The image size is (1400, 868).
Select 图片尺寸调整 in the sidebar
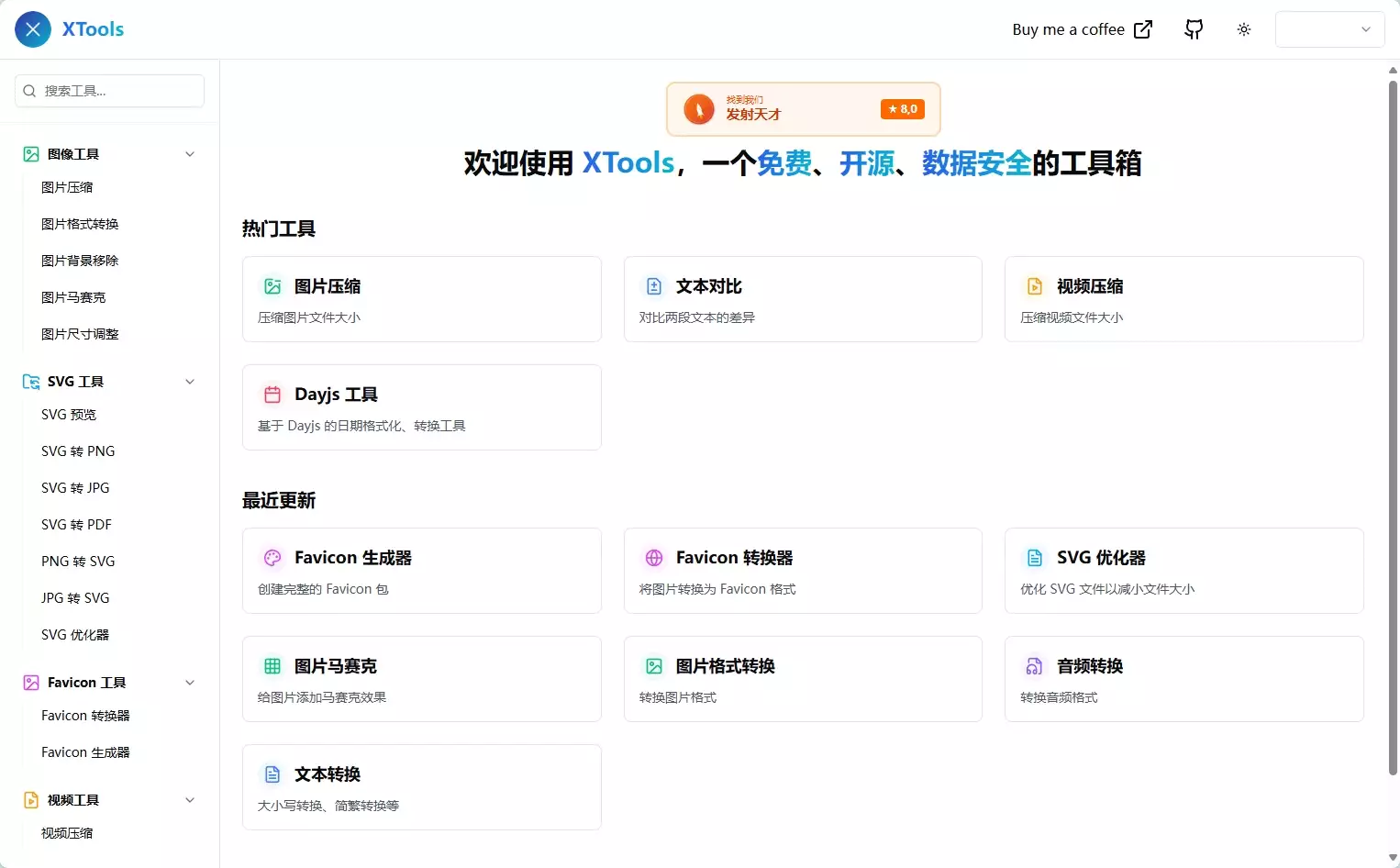(80, 334)
